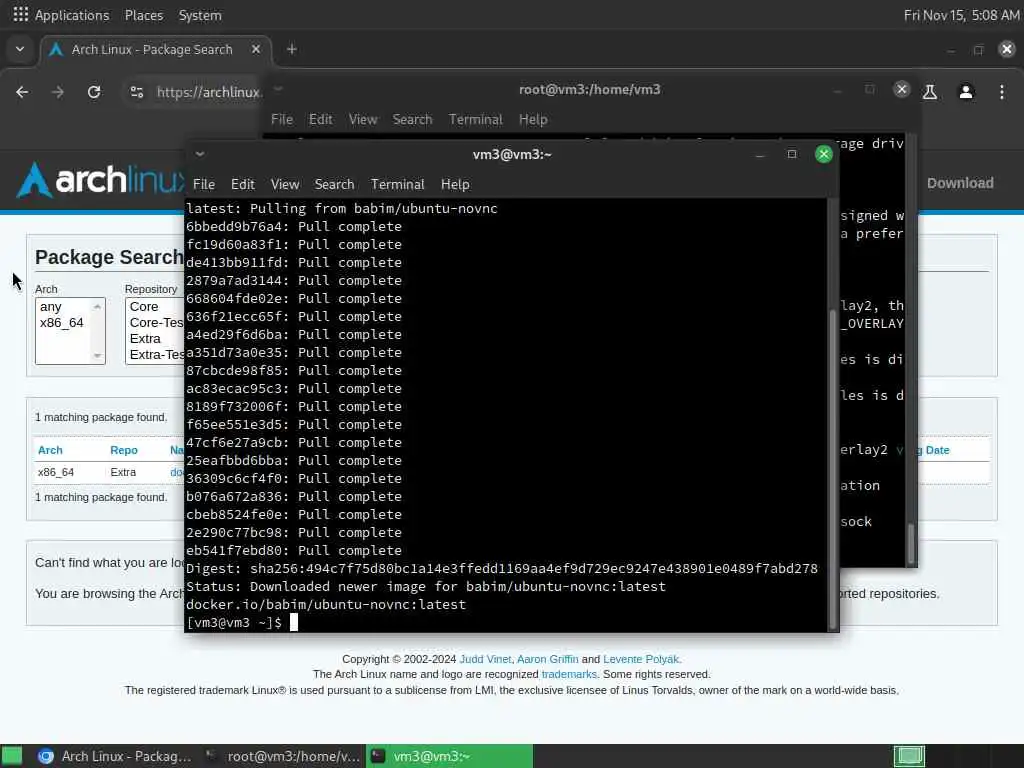The width and height of the screenshot is (1024, 768).
Task: Open Search menu in root@vm3 terminal
Action: pos(412,119)
